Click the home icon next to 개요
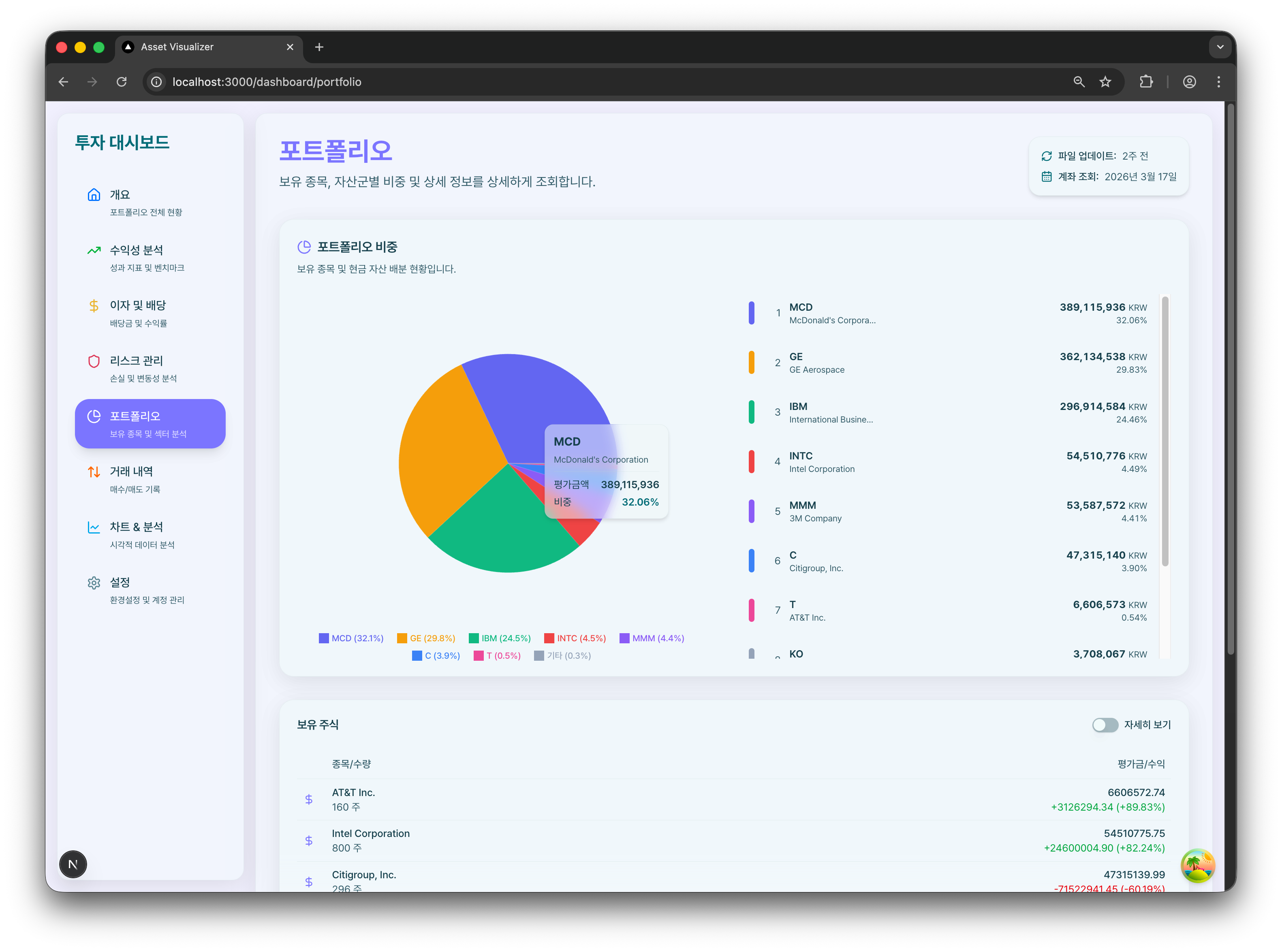1282x952 pixels. (93, 195)
